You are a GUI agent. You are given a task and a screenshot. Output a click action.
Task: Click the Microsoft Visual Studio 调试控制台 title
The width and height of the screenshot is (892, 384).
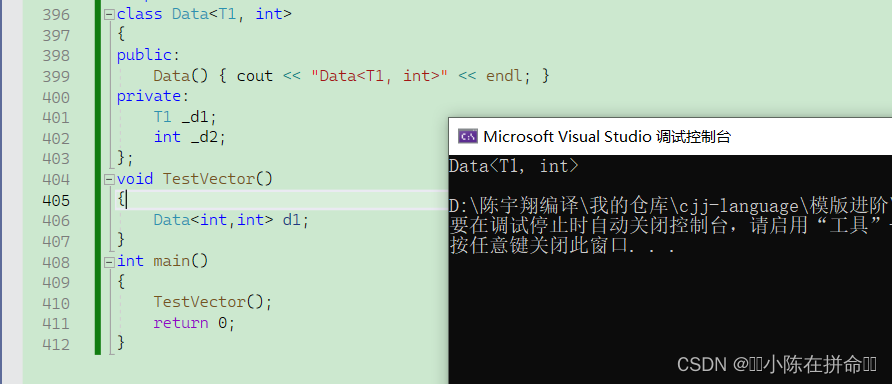(607, 137)
